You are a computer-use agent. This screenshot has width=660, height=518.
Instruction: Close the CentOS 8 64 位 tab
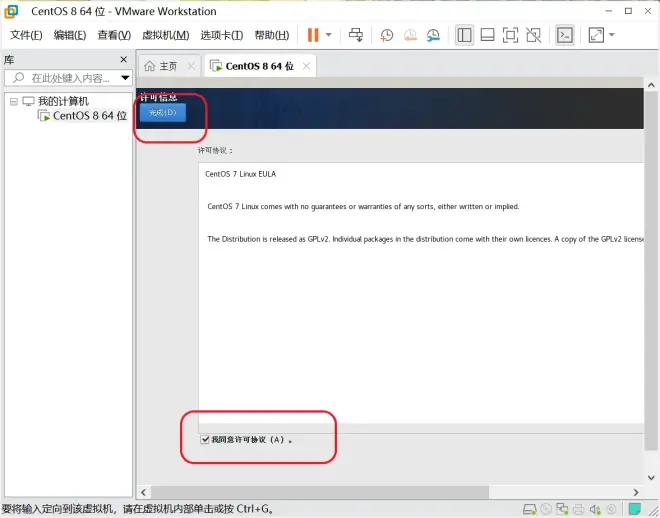tap(306, 66)
